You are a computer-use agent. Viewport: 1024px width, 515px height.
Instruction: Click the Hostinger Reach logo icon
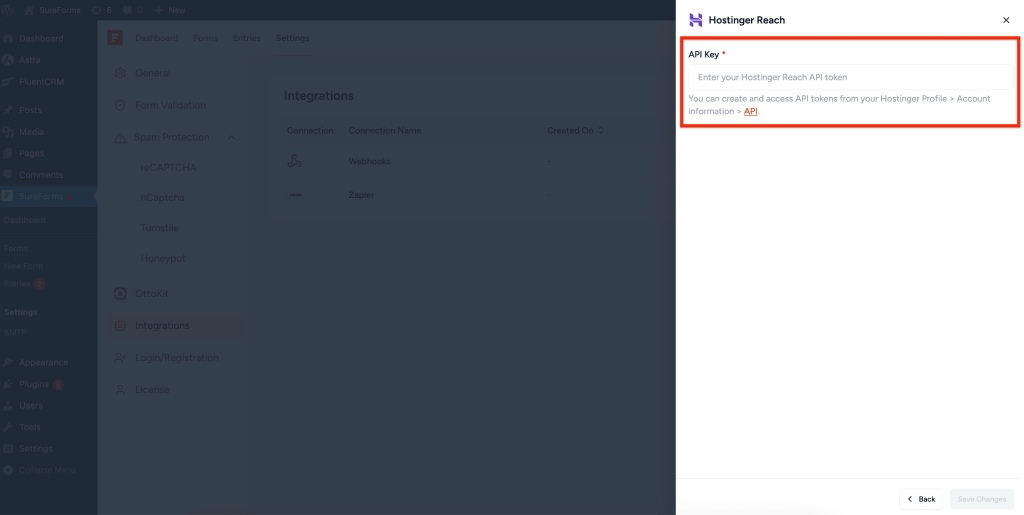696,20
